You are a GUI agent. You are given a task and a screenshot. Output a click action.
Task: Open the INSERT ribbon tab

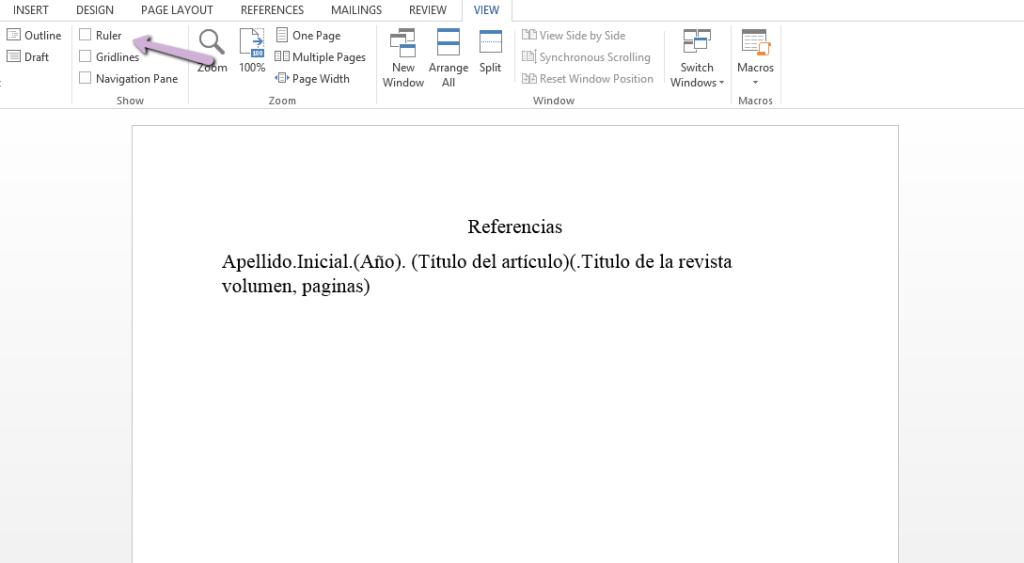click(x=31, y=10)
